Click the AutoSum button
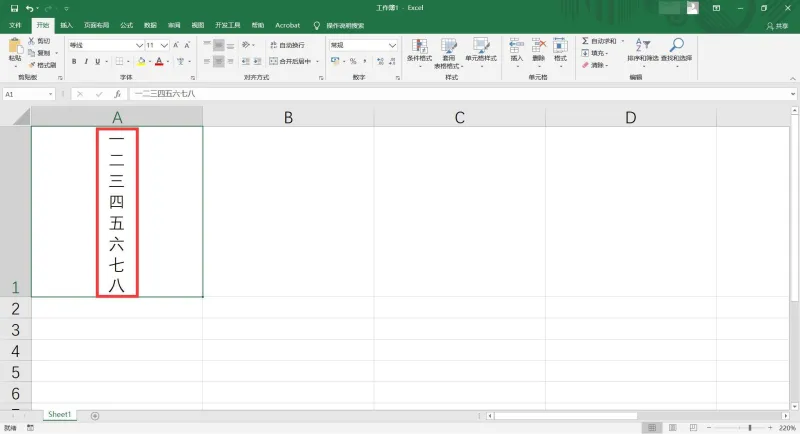Image resolution: width=800 pixels, height=434 pixels. (x=598, y=40)
